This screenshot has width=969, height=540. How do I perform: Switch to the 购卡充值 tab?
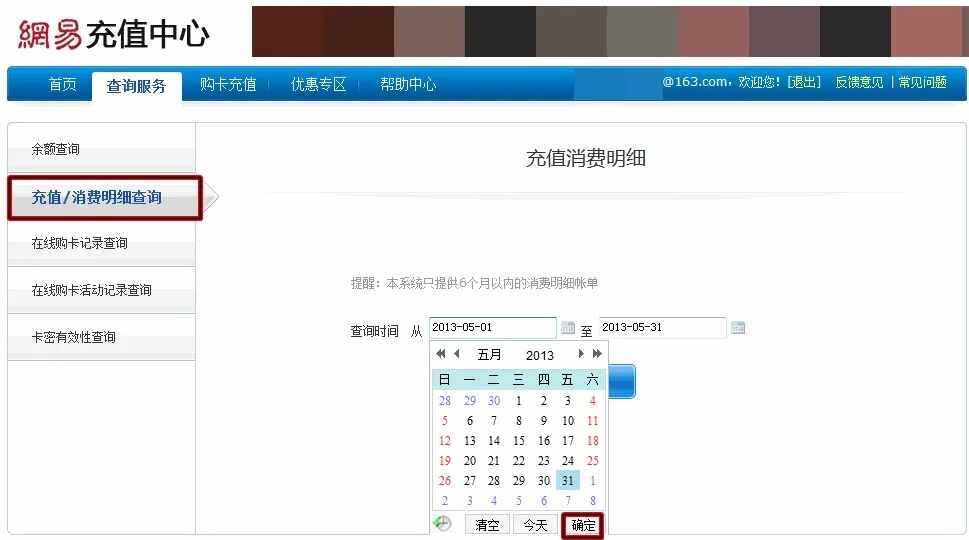point(228,85)
